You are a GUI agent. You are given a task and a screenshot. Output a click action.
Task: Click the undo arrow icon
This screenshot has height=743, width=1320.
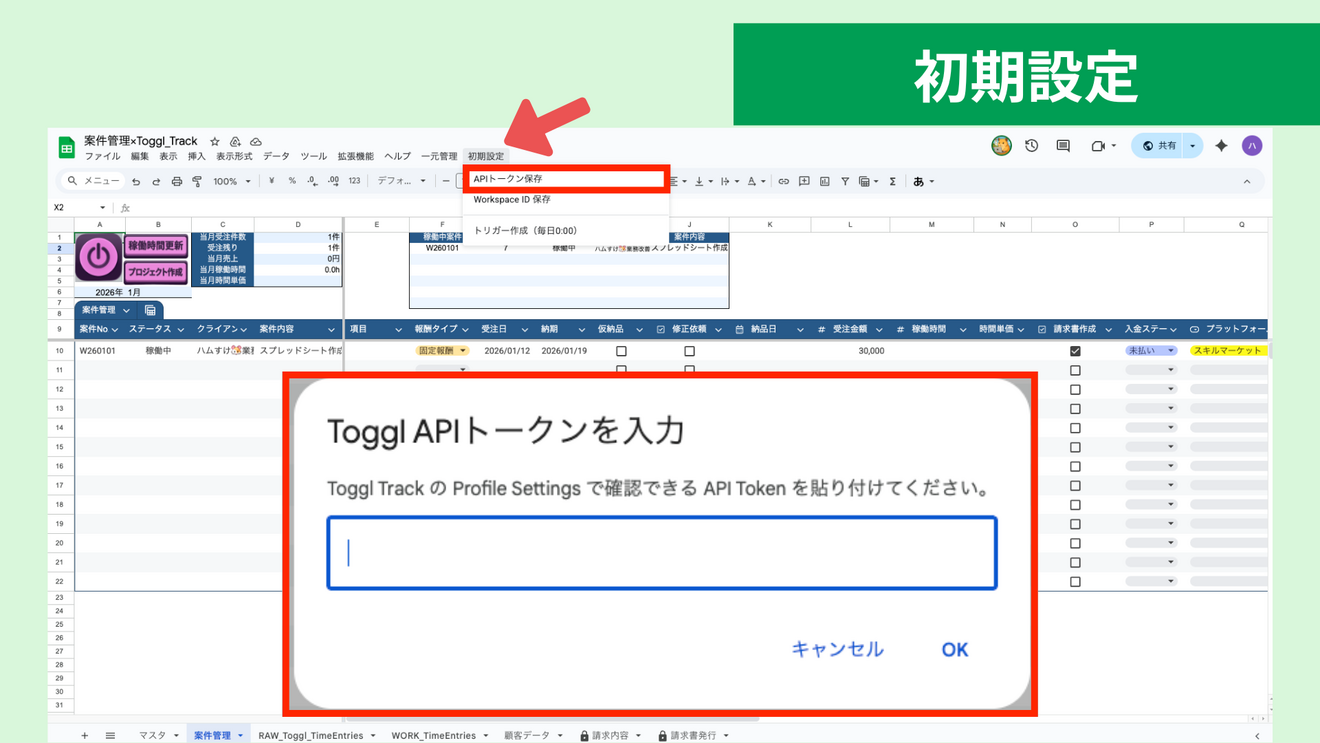134,181
